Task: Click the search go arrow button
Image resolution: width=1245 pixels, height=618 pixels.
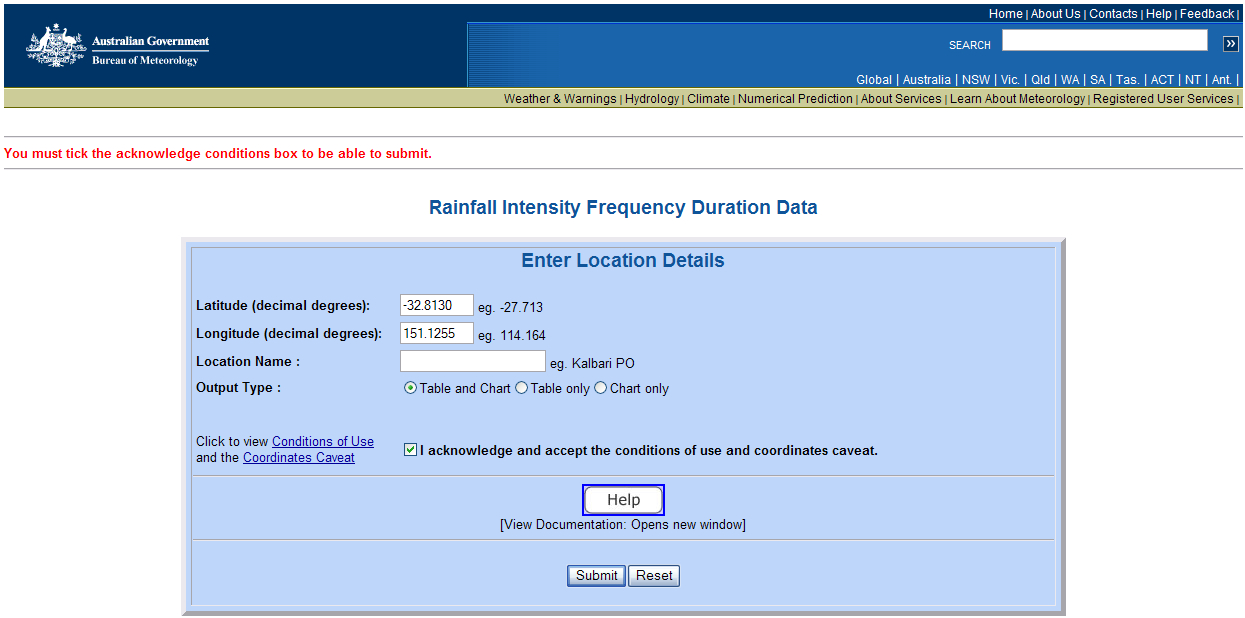Action: 1230,43
